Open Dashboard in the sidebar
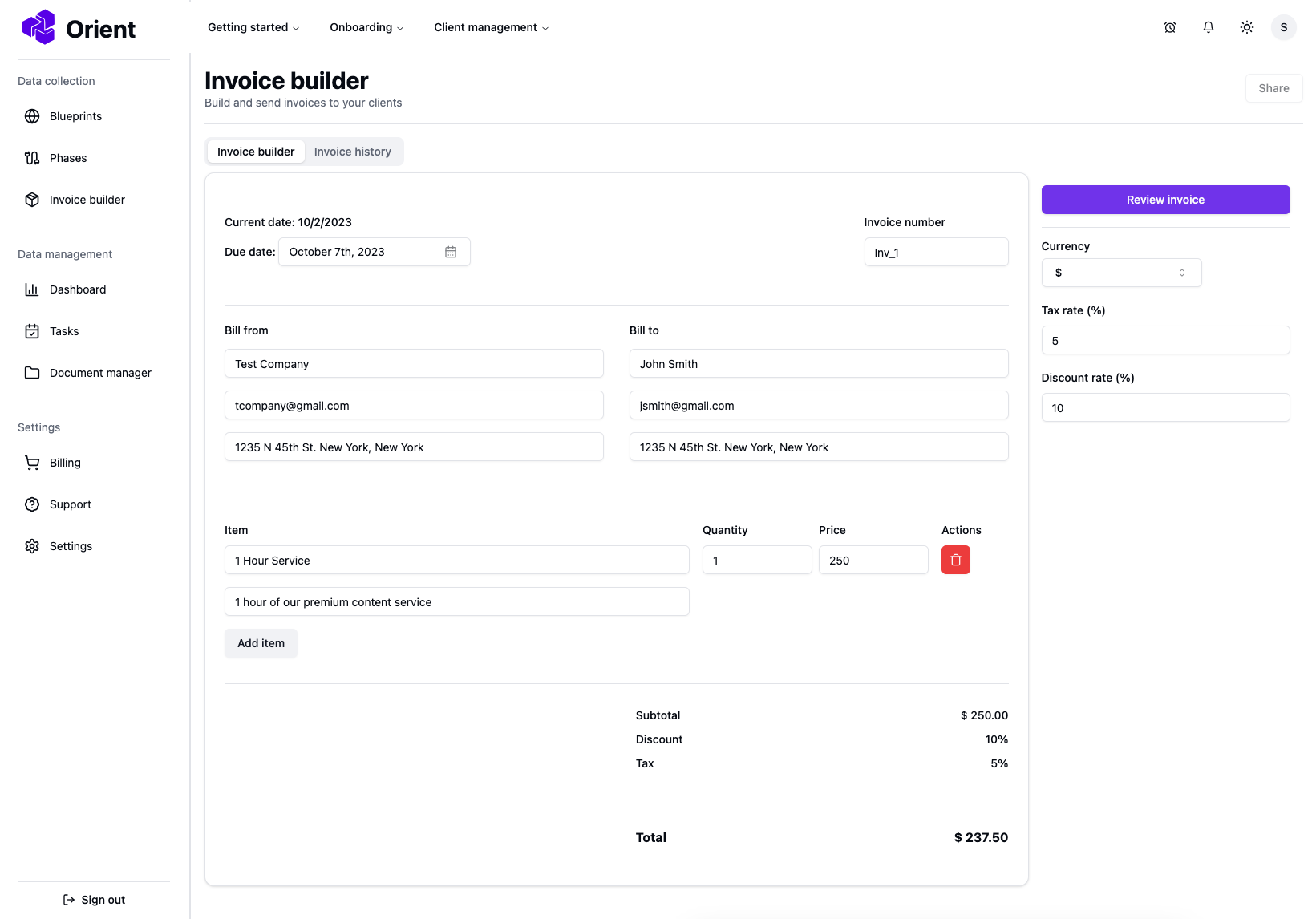This screenshot has height=919, width=1316. [78, 289]
